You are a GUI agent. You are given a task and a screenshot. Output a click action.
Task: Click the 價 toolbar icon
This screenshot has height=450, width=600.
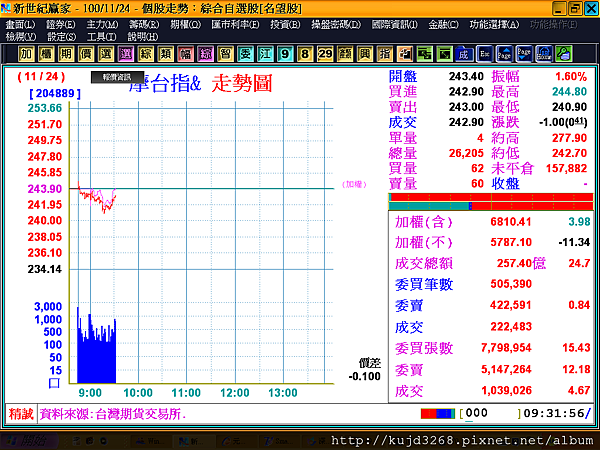coord(86,54)
